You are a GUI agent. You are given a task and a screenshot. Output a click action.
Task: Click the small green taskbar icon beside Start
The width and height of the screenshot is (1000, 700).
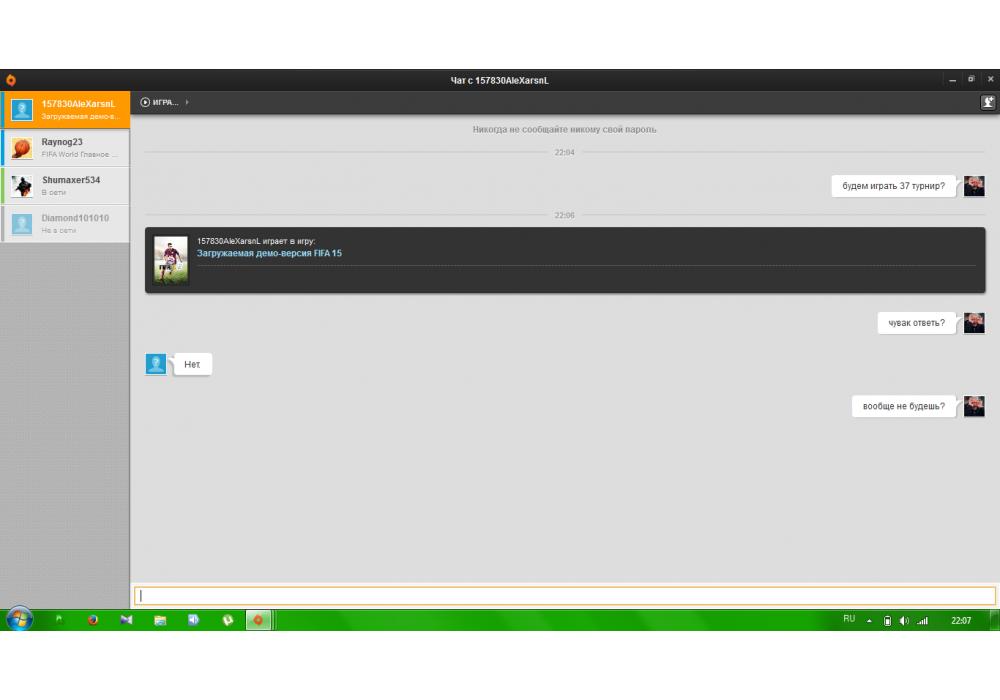click(x=59, y=618)
